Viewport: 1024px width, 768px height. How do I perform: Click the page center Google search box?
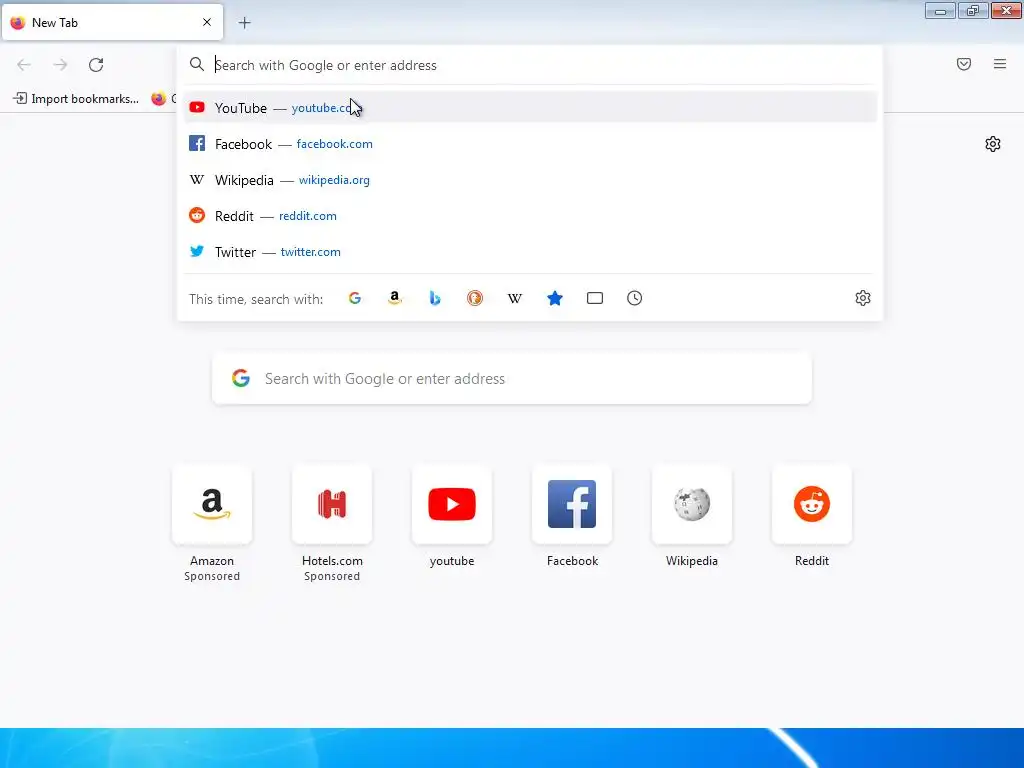pos(512,379)
